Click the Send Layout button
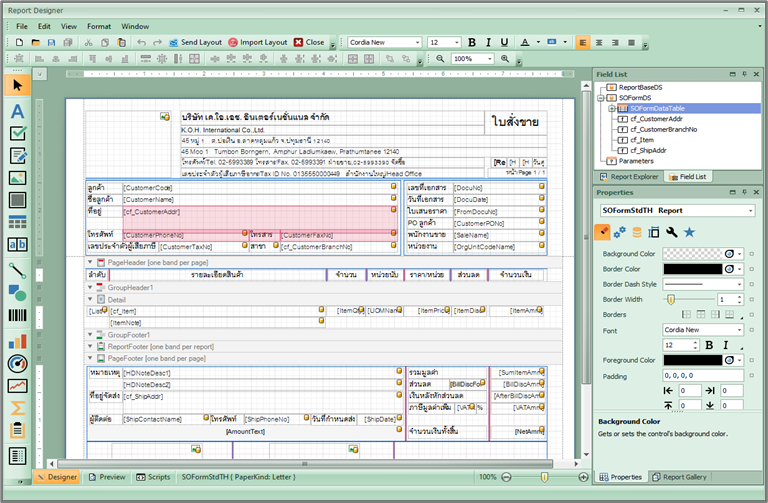This screenshot has width=768, height=503. point(194,42)
